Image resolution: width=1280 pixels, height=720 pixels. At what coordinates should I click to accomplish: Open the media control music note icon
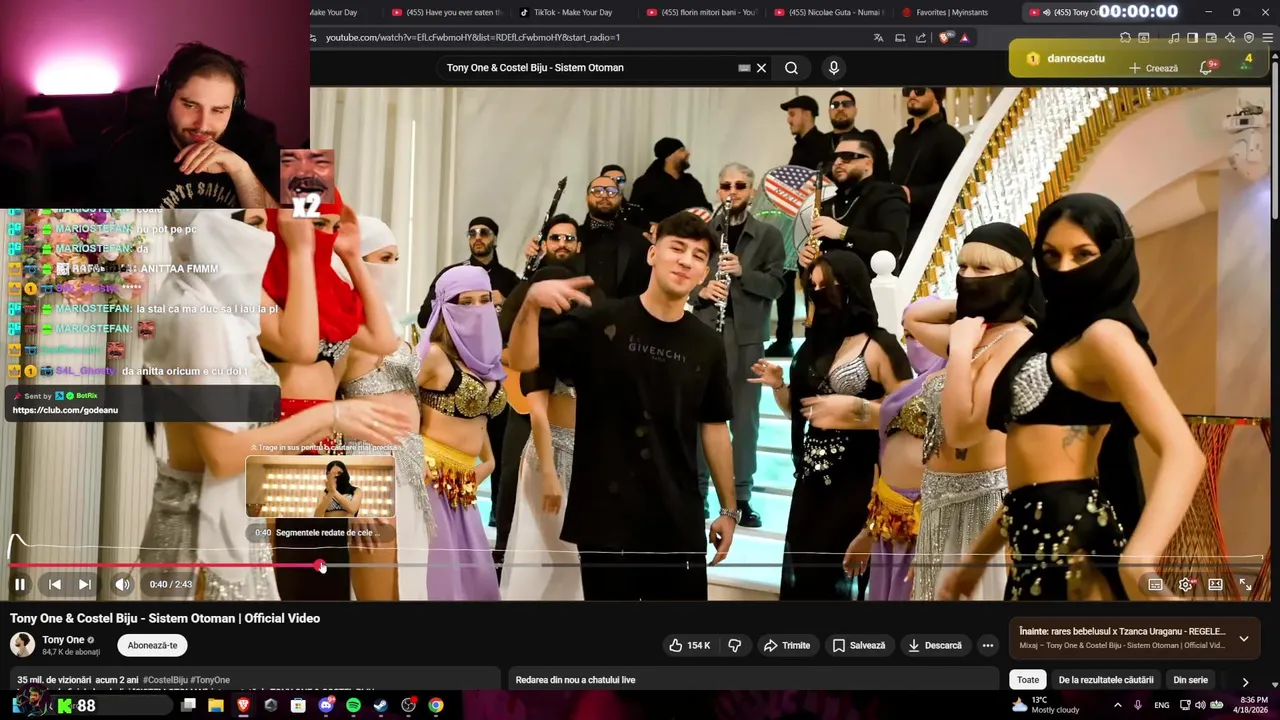tap(1174, 38)
